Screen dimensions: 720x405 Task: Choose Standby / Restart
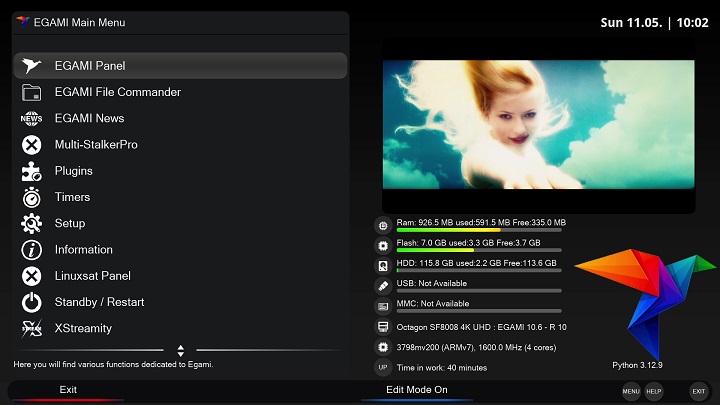[180, 302]
